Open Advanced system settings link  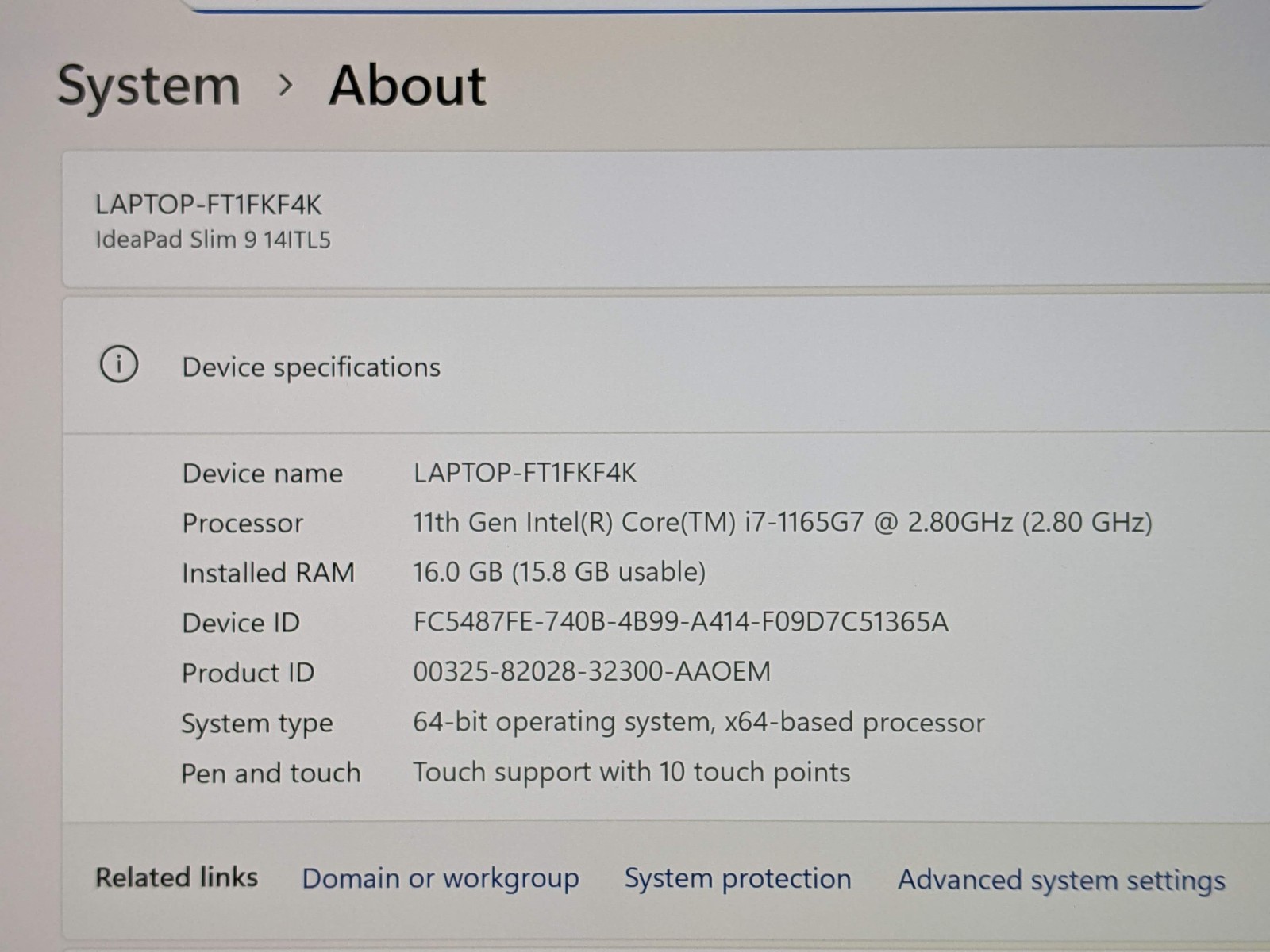coord(1061,880)
